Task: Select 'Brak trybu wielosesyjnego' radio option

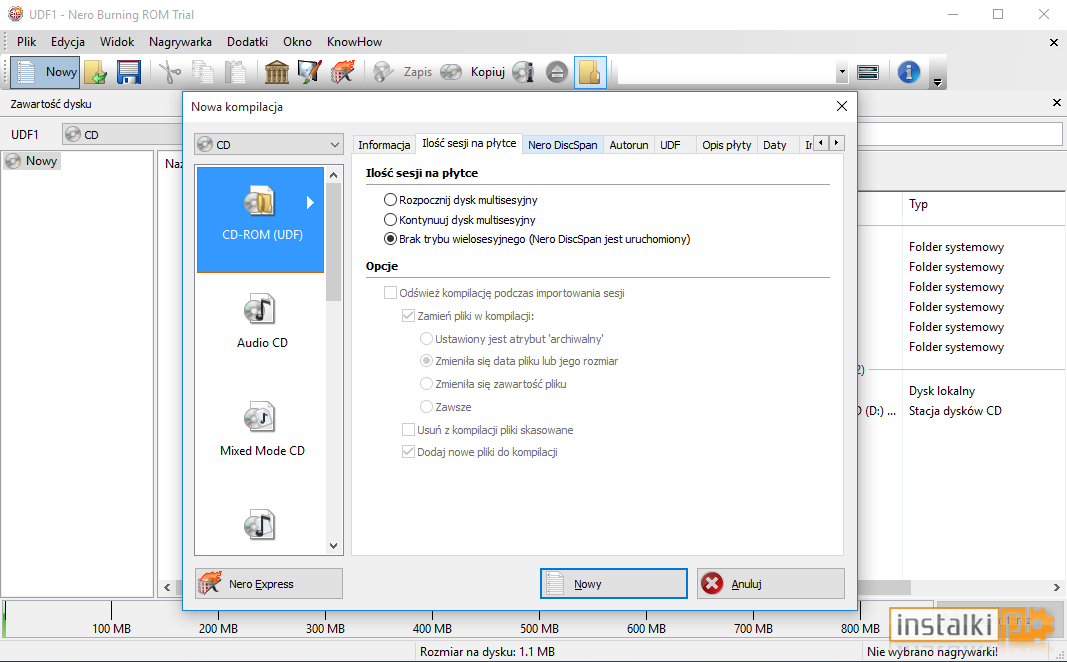Action: (391, 239)
